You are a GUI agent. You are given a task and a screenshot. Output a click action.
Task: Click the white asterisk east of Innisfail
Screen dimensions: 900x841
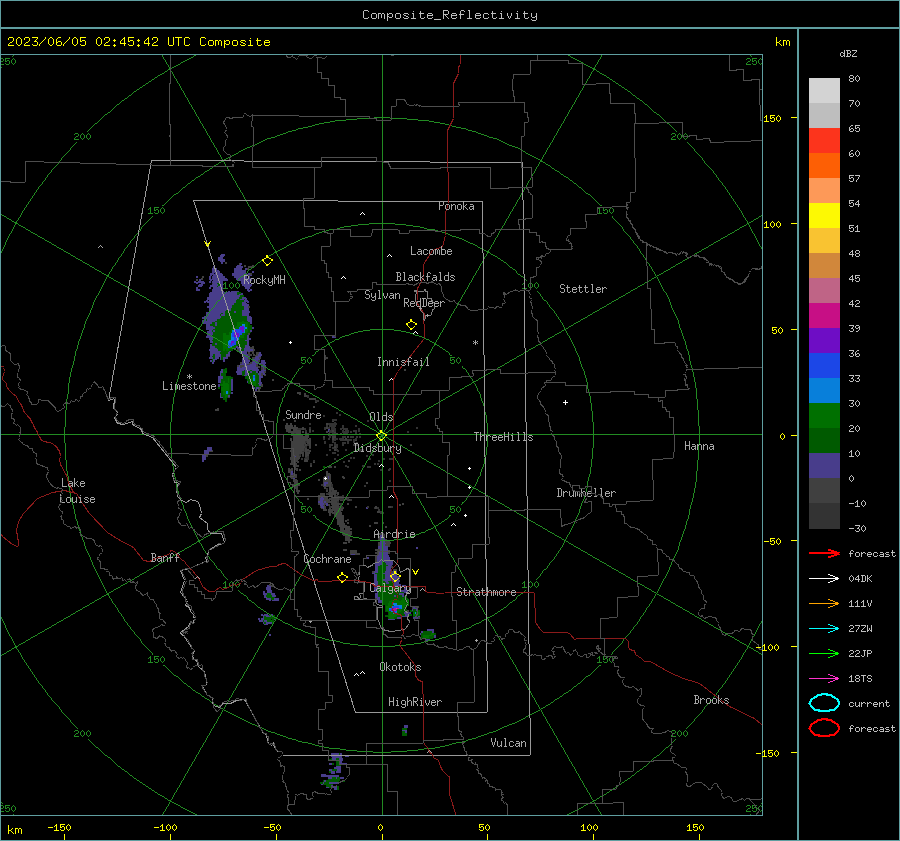(475, 343)
